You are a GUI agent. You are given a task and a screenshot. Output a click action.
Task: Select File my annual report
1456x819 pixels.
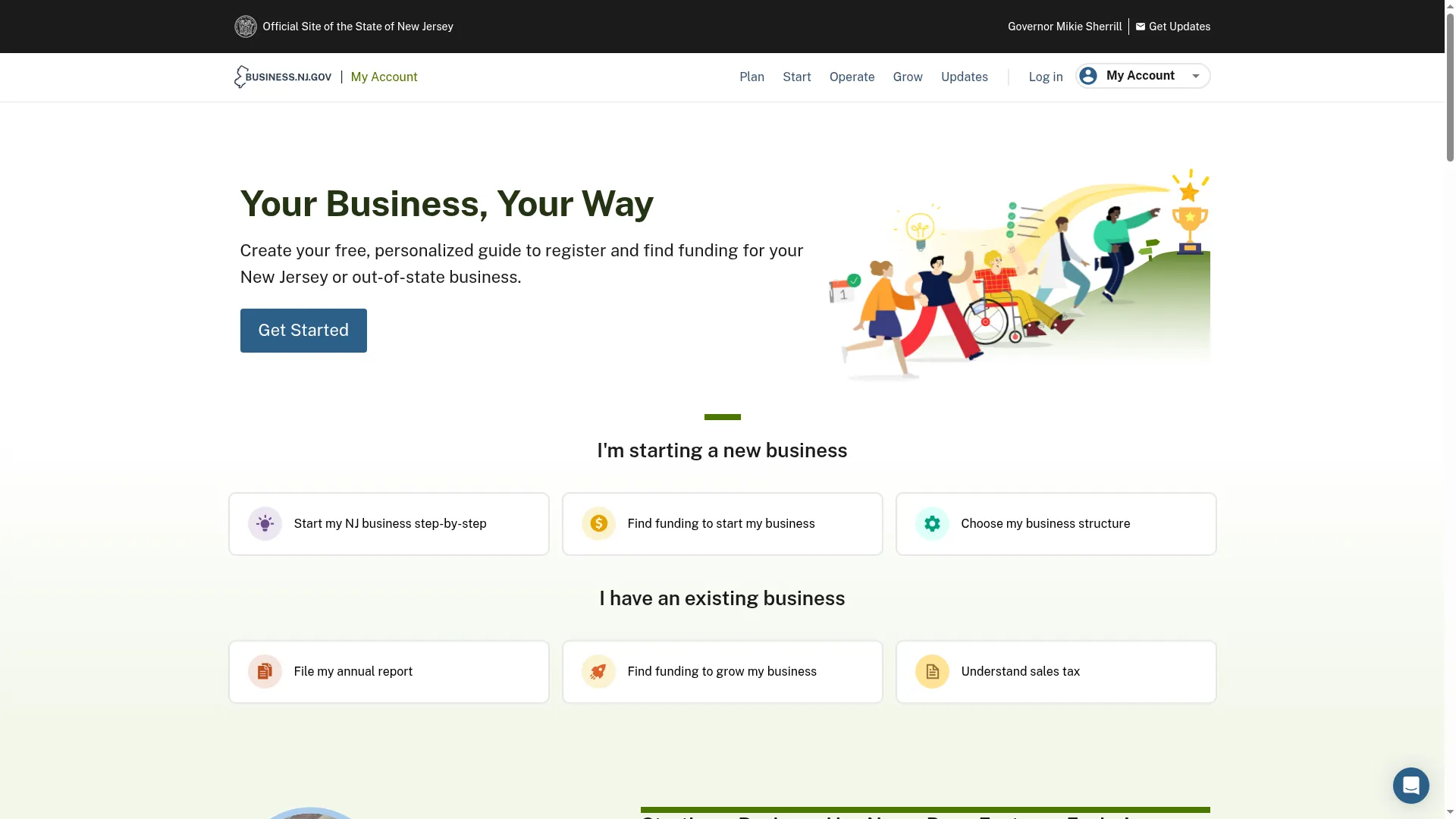click(x=389, y=672)
